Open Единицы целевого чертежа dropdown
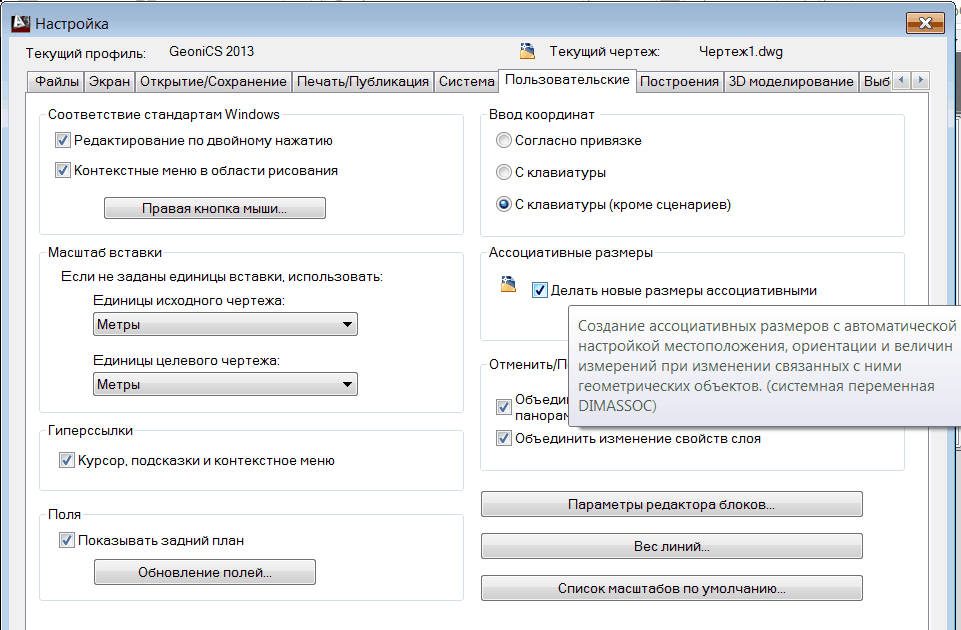 point(224,384)
